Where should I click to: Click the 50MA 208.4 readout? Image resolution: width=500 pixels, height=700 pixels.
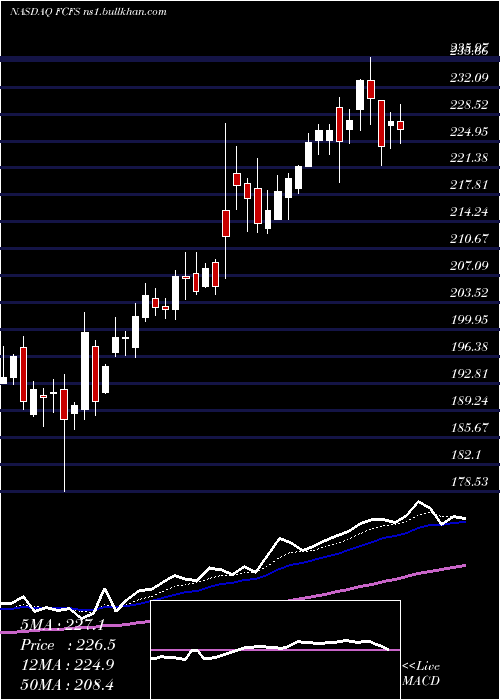[x=67, y=684]
